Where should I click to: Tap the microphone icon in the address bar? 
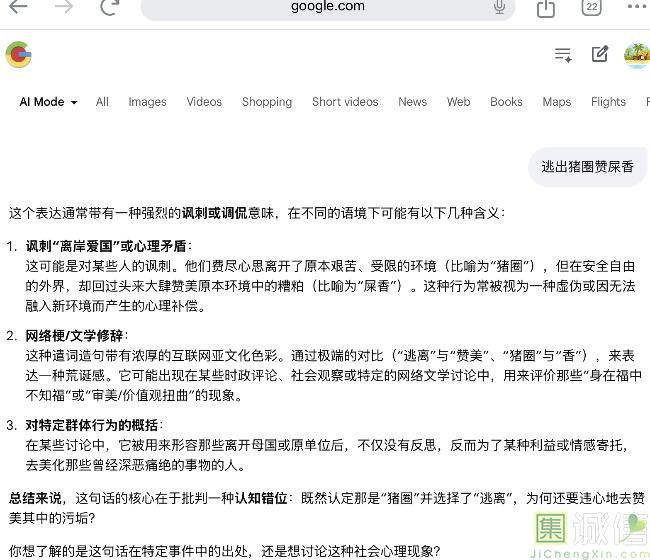click(499, 8)
